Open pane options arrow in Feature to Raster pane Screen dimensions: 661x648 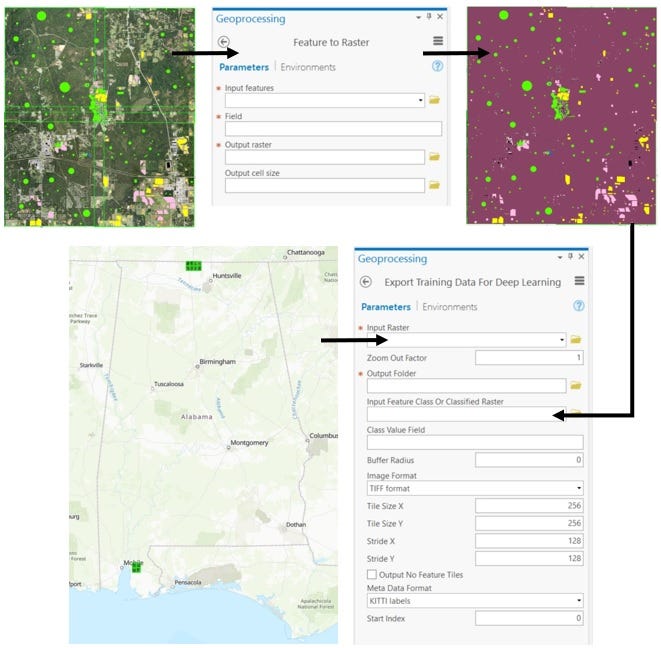tap(418, 17)
